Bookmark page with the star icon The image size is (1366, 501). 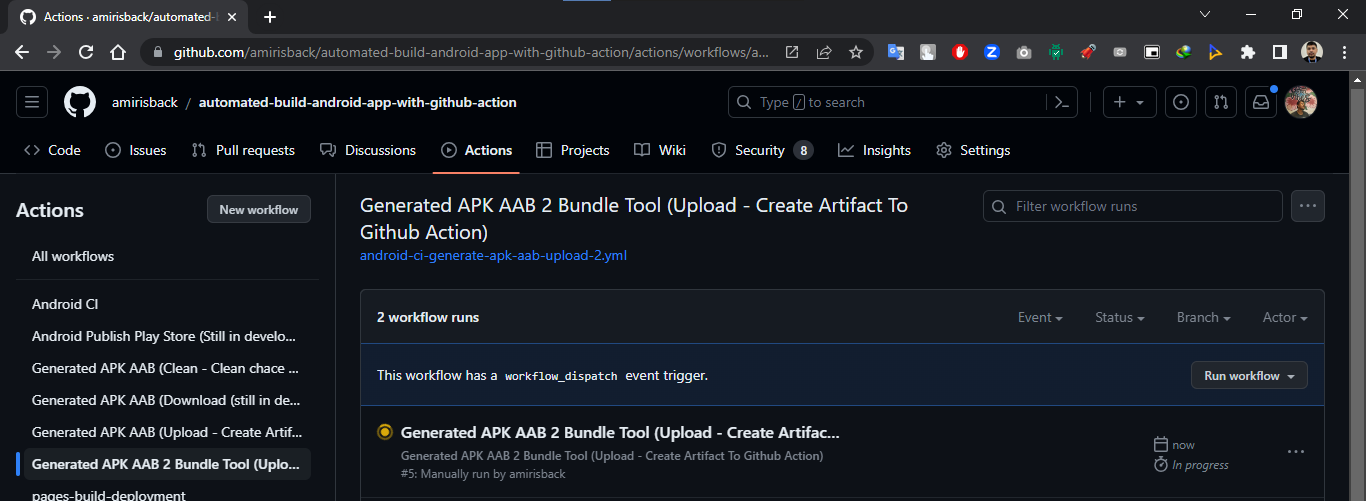[856, 52]
